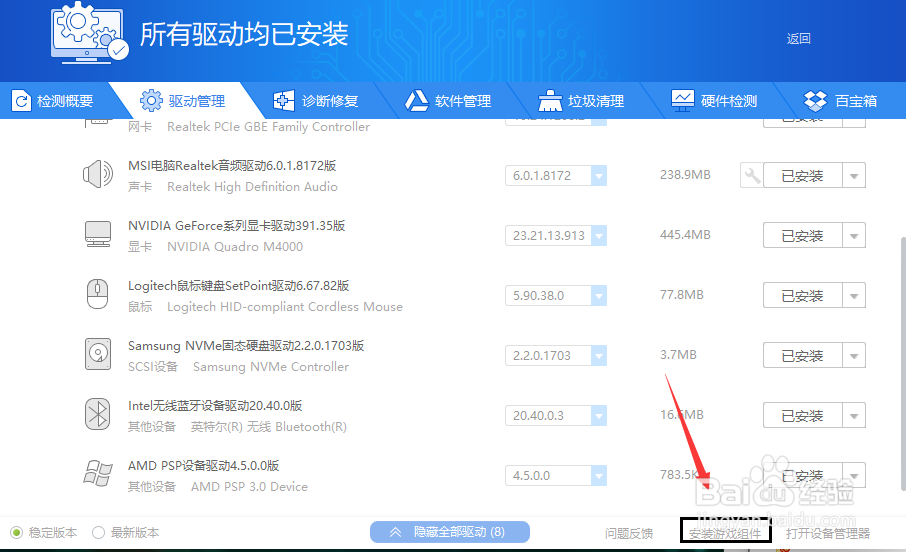The height and width of the screenshot is (552, 906).
Task: Click Intel无线蓝牙设备驱动20.40.0版 title
Action: (215, 406)
